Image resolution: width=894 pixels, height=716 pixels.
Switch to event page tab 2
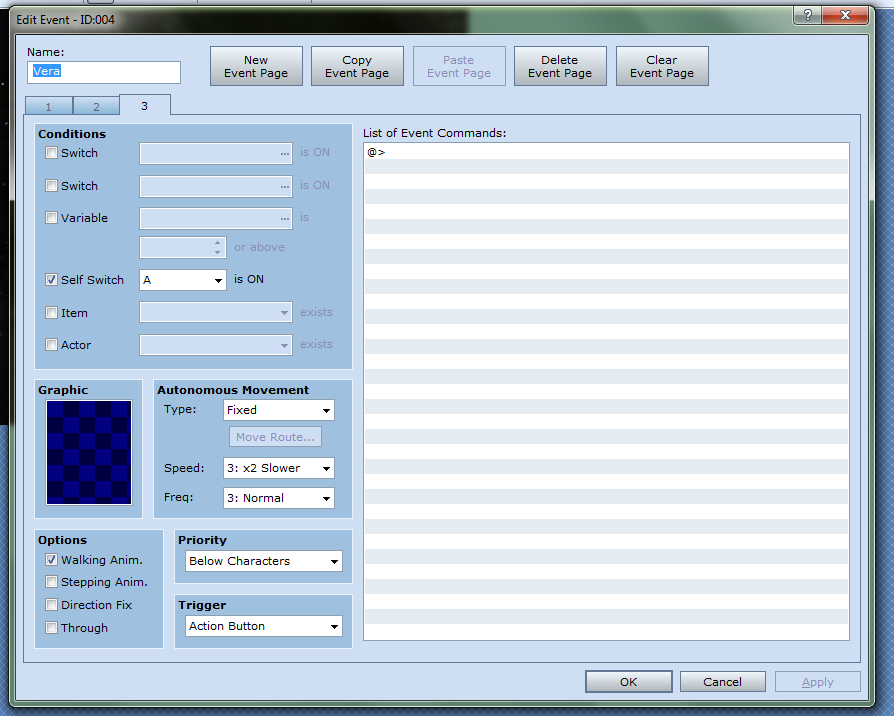(x=96, y=106)
